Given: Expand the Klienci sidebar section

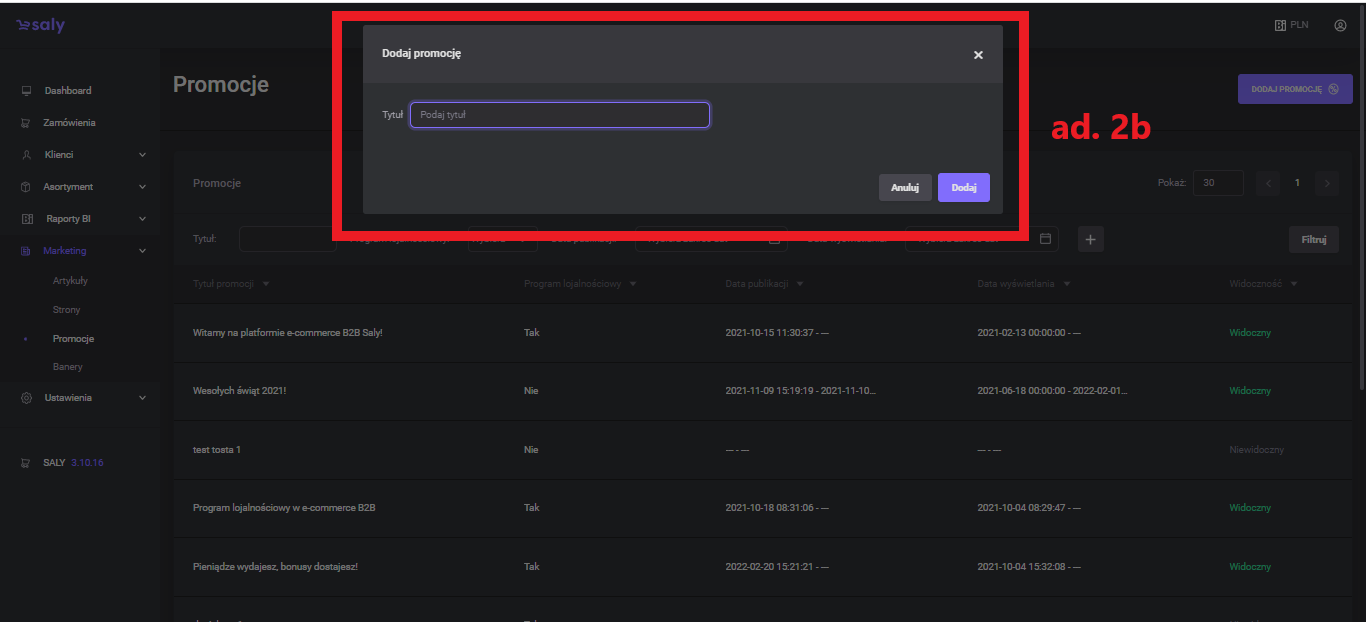Looking at the screenshot, I should [x=142, y=155].
